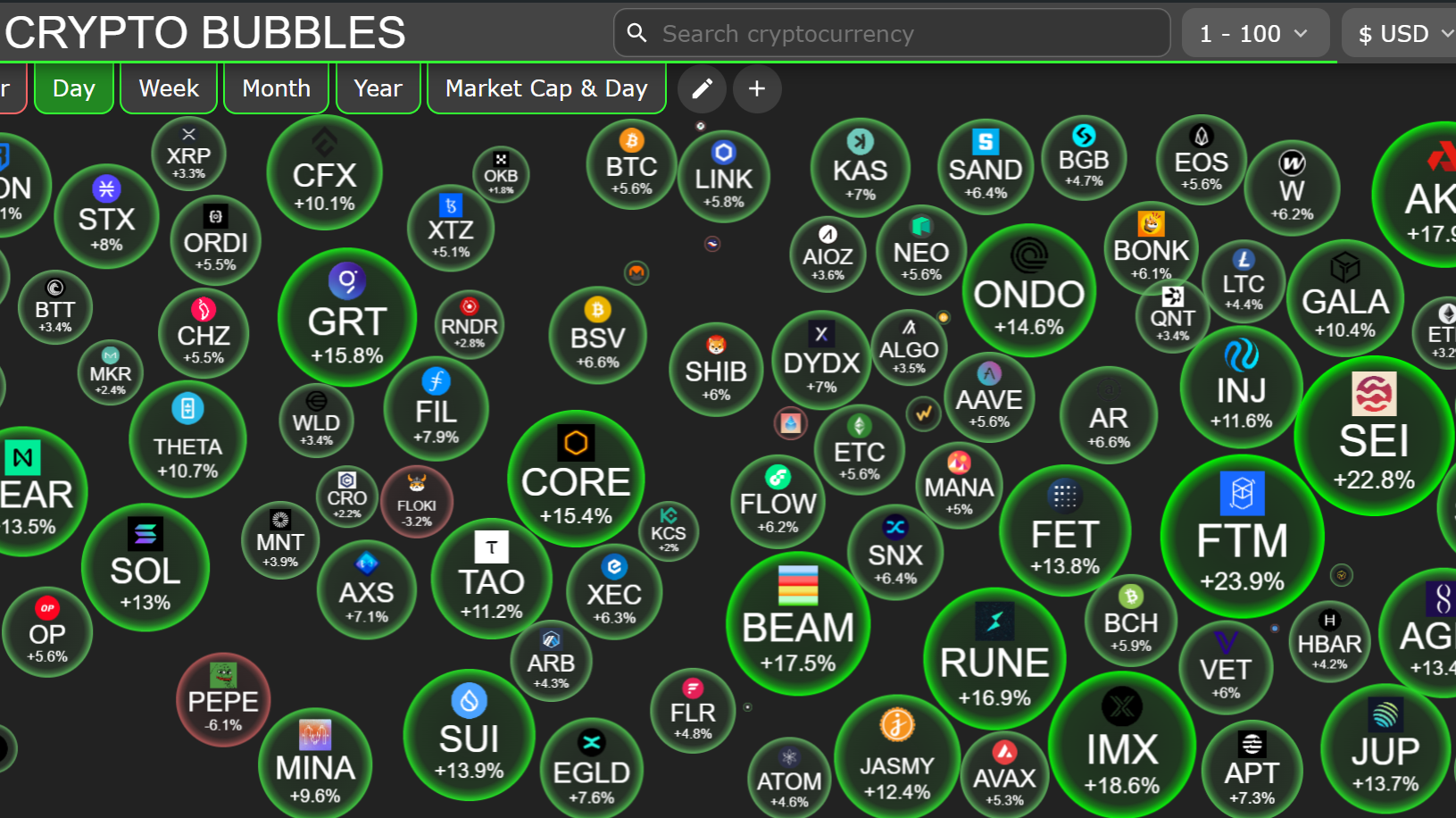This screenshot has height=818, width=1456.
Task: Open the Market Cap & Day tab
Action: point(545,88)
